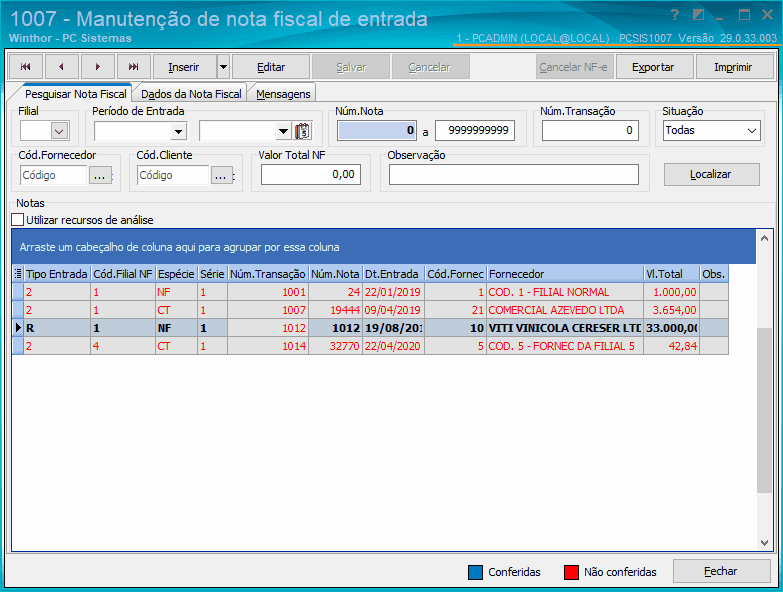
Task: Click the Cancelar NF-e button
Action: 574,67
